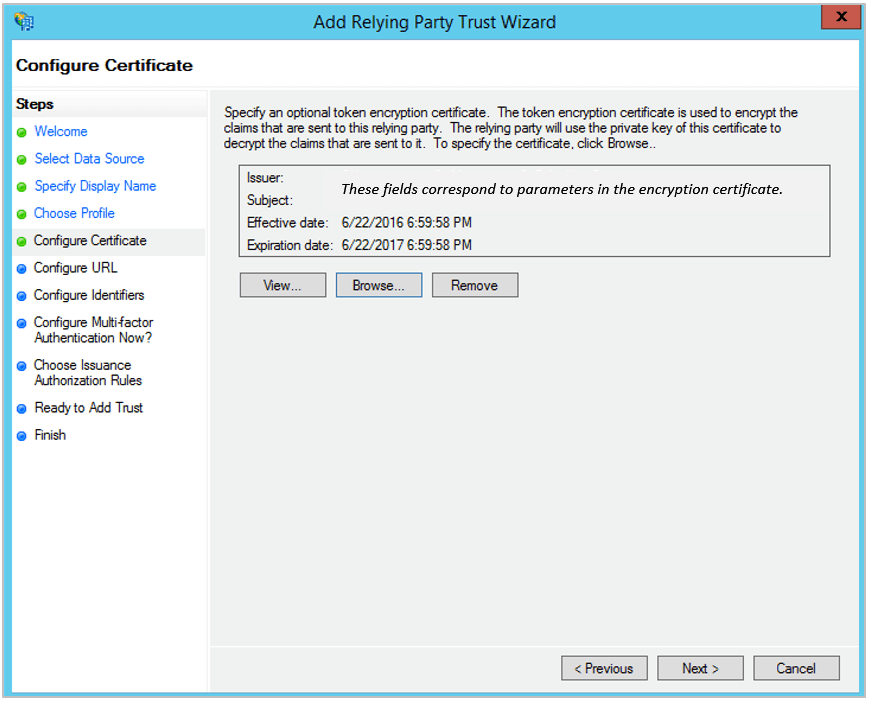Viewport: 870px width, 702px height.
Task: Advance to the next wizard page
Action: [x=700, y=668]
